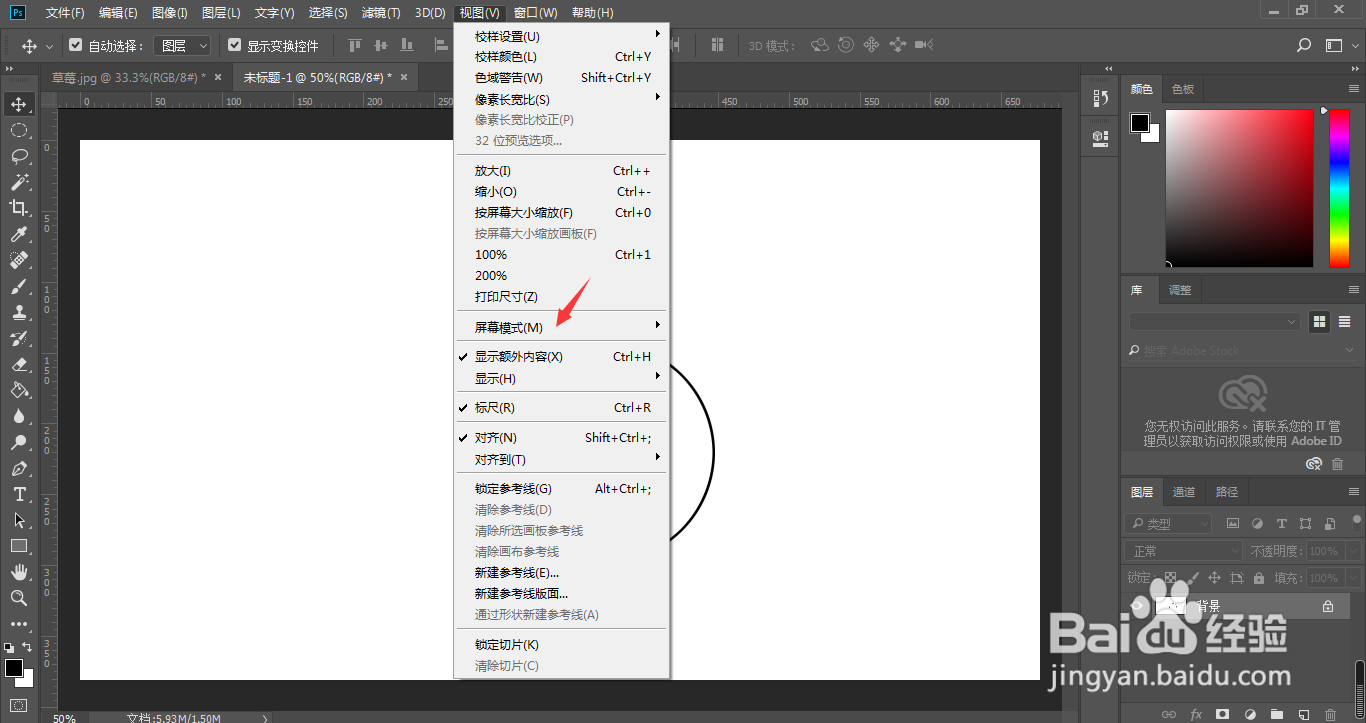Image resolution: width=1366 pixels, height=723 pixels.
Task: Switch to the 通道 panel tab
Action: pyautogui.click(x=1184, y=492)
